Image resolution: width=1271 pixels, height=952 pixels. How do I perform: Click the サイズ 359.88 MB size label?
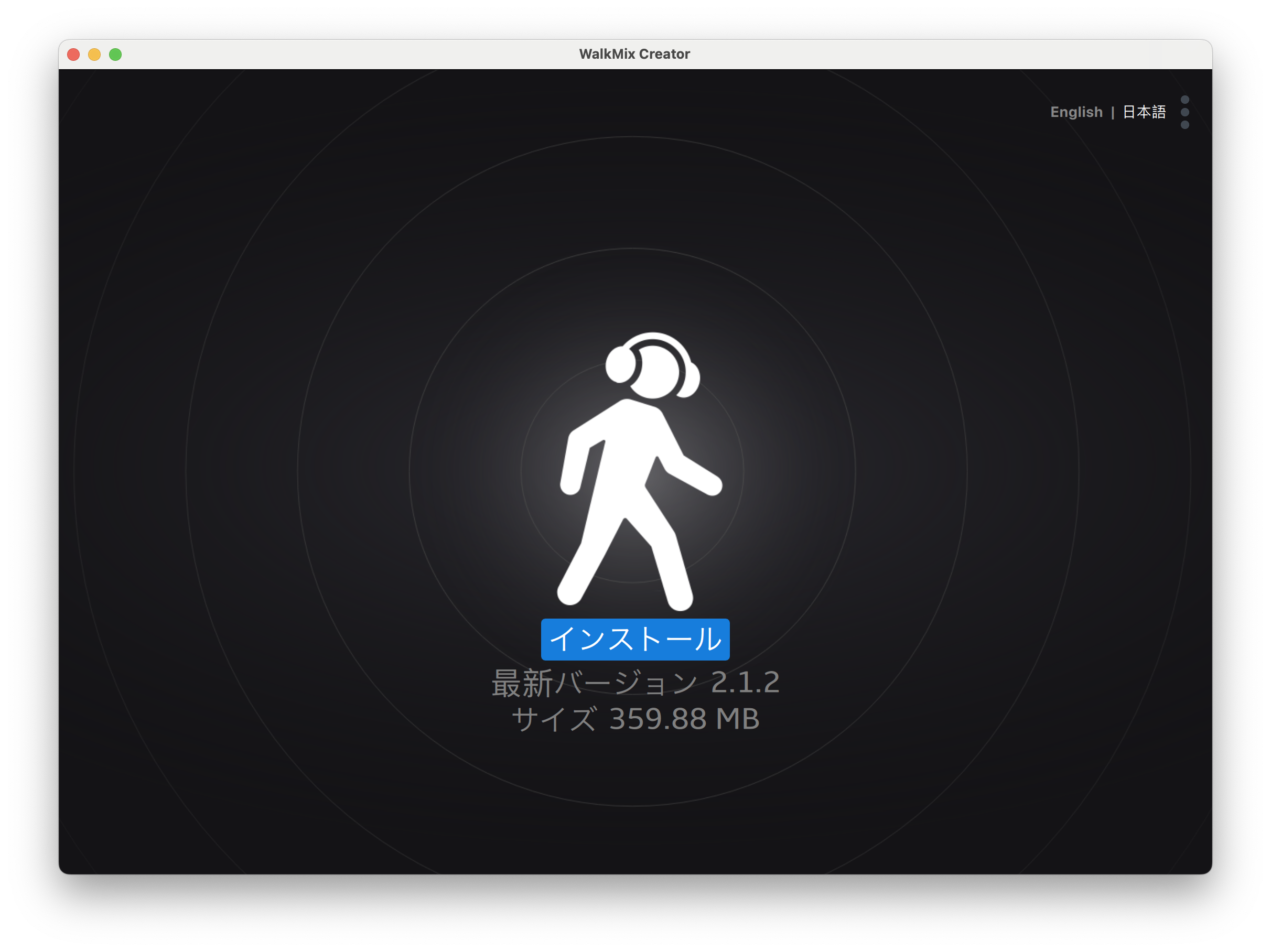[x=635, y=719]
